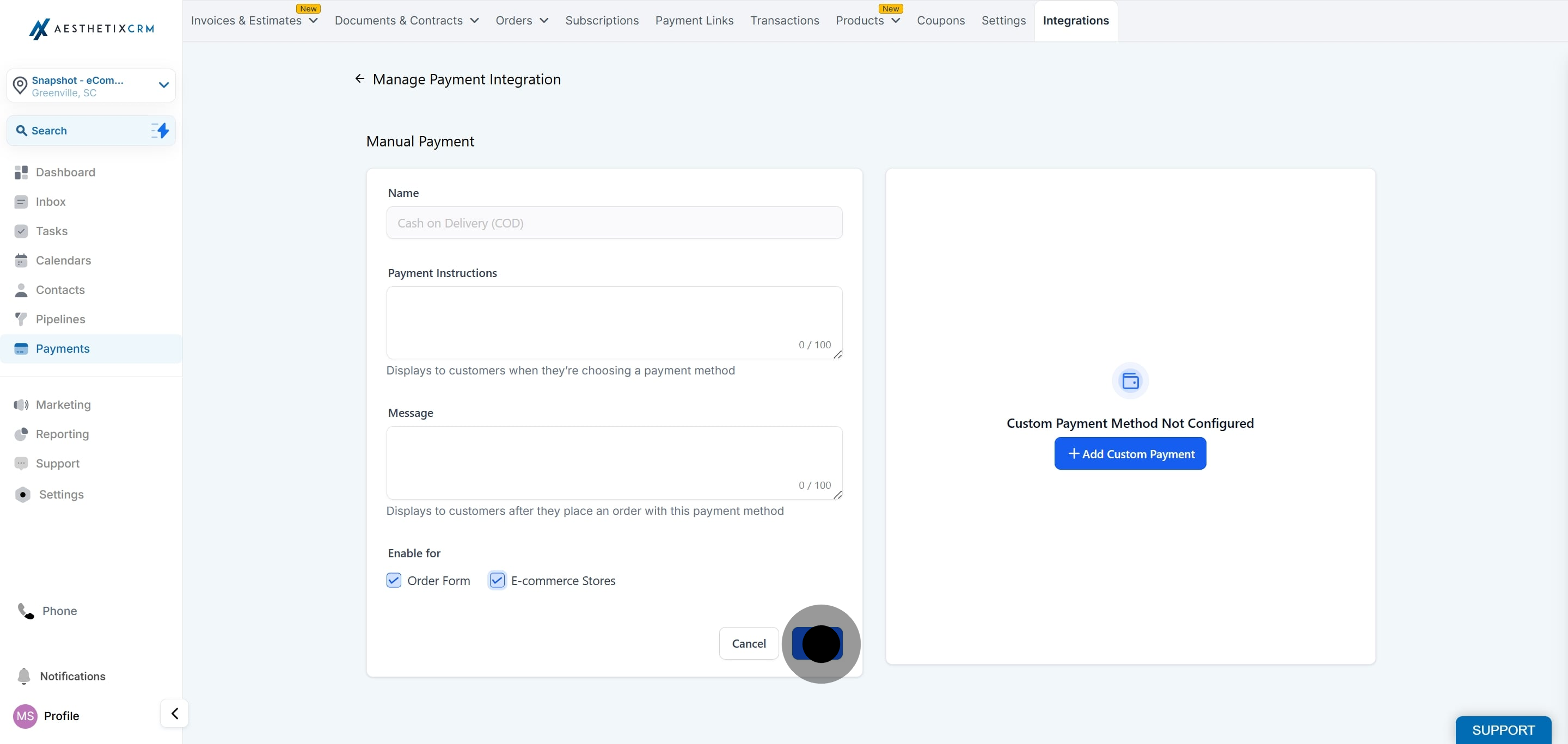Click the quick actions lightning icon

(160, 130)
